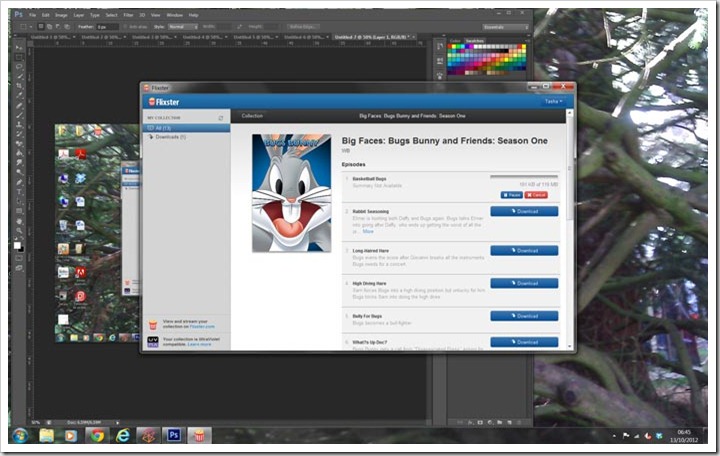The height and width of the screenshot is (456, 720).
Task: Choose the Add to selection mode button
Action: point(50,27)
